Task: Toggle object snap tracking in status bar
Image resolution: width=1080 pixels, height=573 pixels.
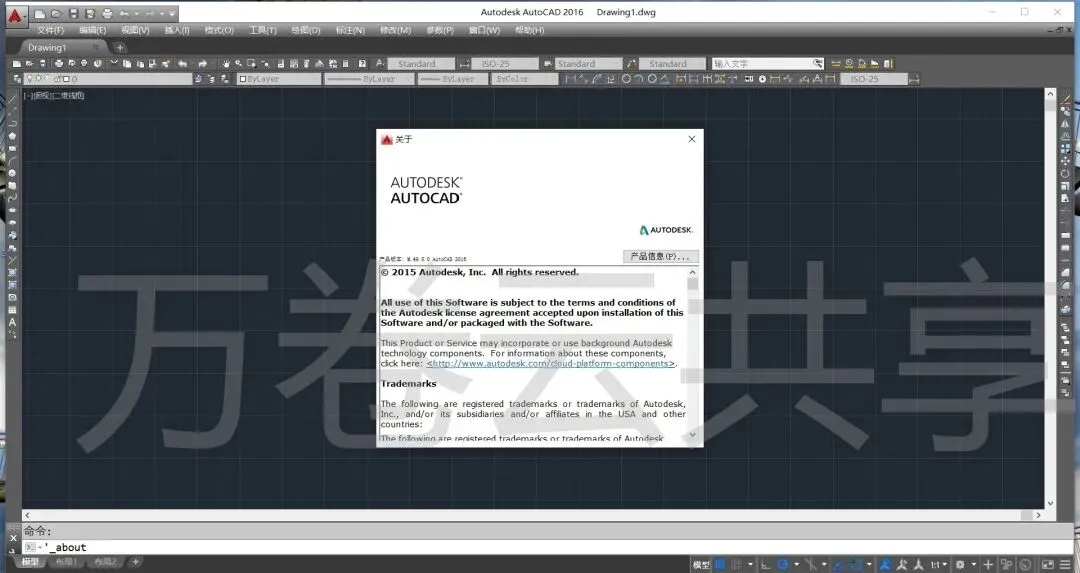Action: (x=838, y=565)
